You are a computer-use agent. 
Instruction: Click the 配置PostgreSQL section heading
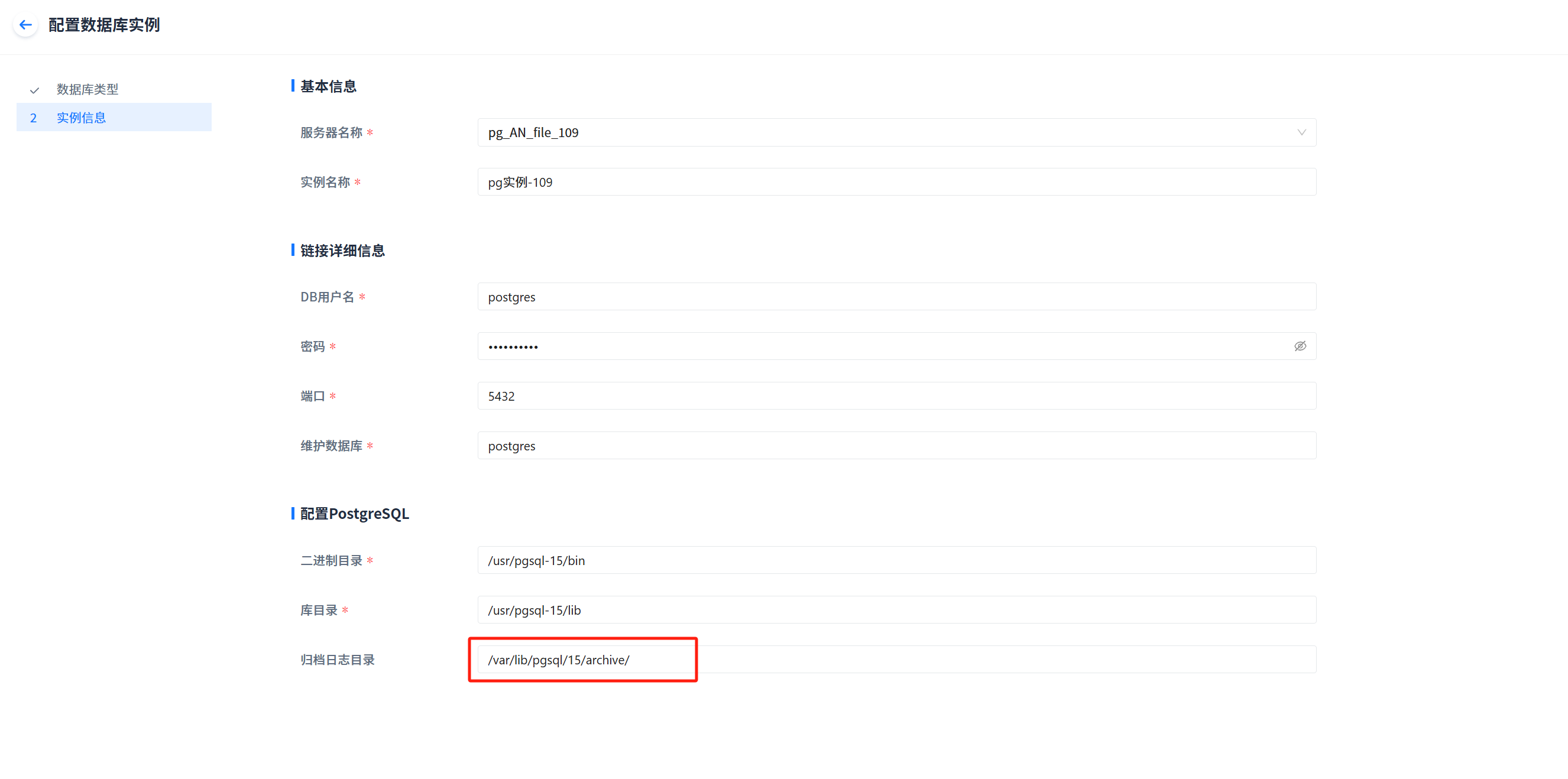click(354, 514)
